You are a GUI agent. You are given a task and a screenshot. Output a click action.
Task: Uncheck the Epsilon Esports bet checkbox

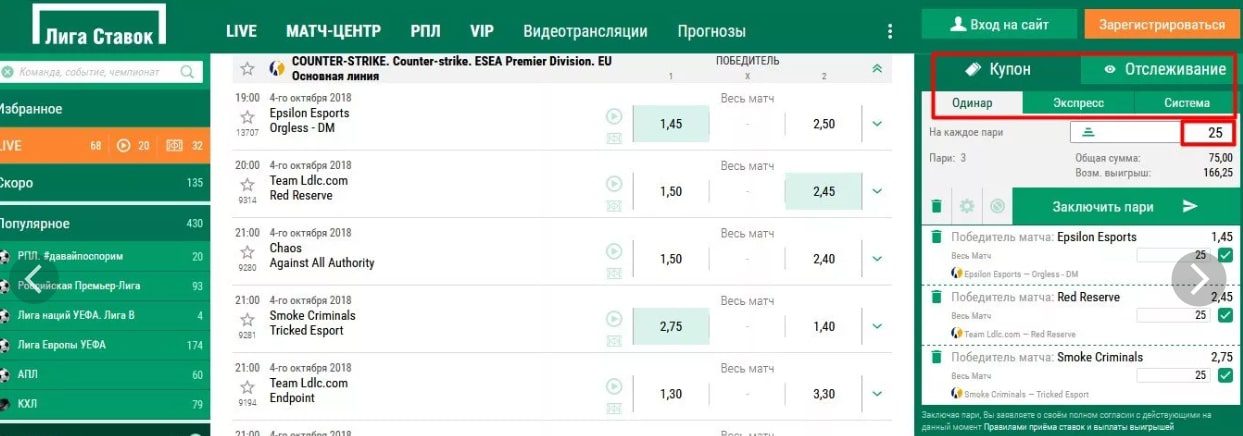point(1226,255)
